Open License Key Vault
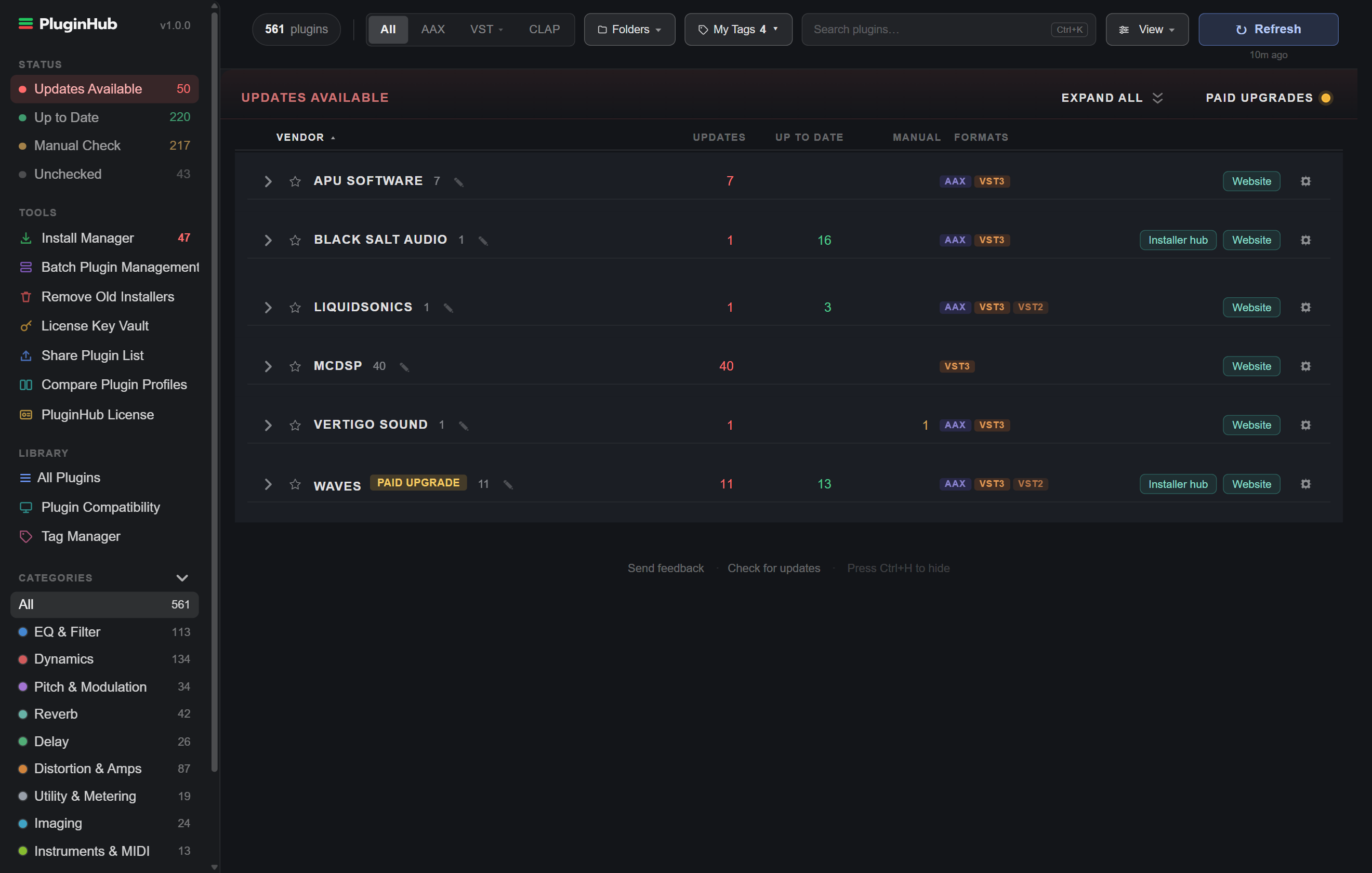Viewport: 1372px width, 873px height. (104, 326)
